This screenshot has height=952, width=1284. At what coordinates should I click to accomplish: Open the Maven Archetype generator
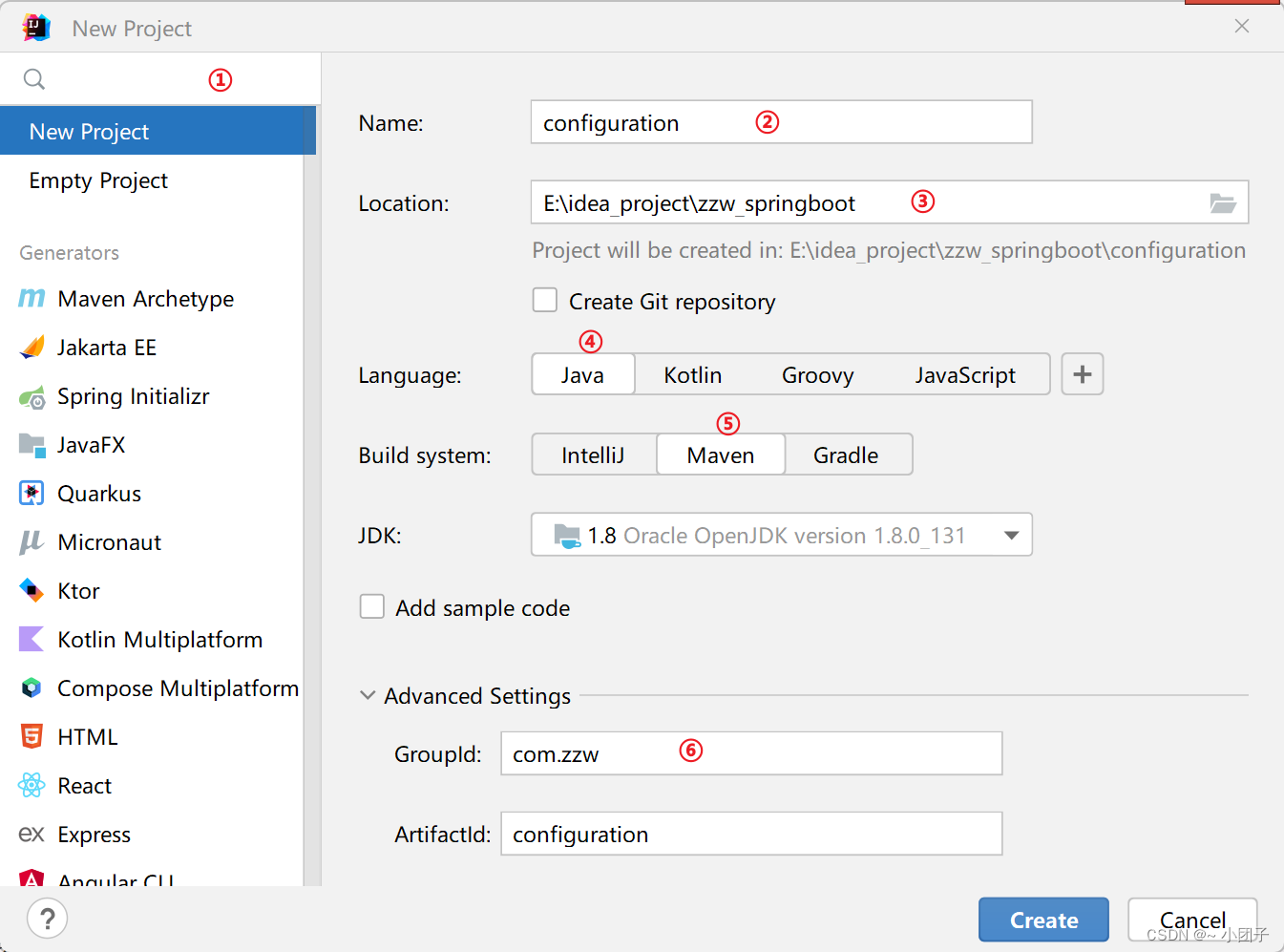(152, 299)
